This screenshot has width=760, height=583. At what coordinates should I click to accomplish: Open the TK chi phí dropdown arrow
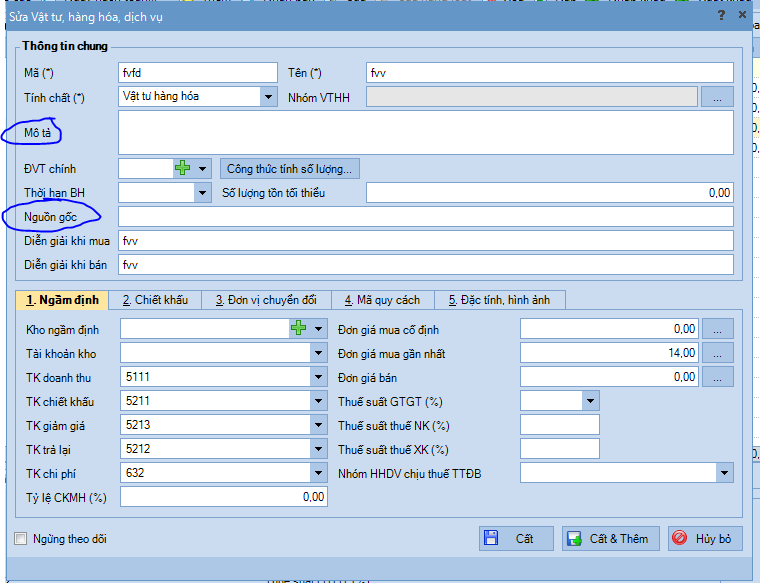coord(318,473)
